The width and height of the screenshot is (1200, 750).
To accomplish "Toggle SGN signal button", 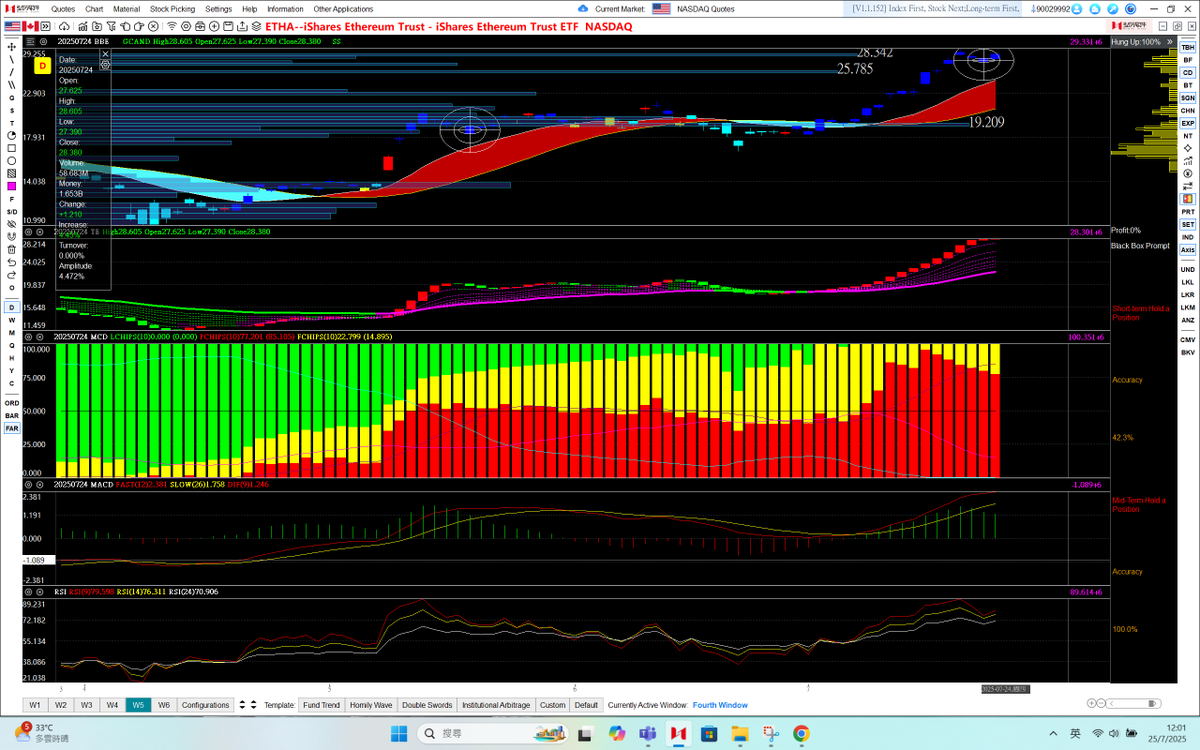I will [1187, 98].
